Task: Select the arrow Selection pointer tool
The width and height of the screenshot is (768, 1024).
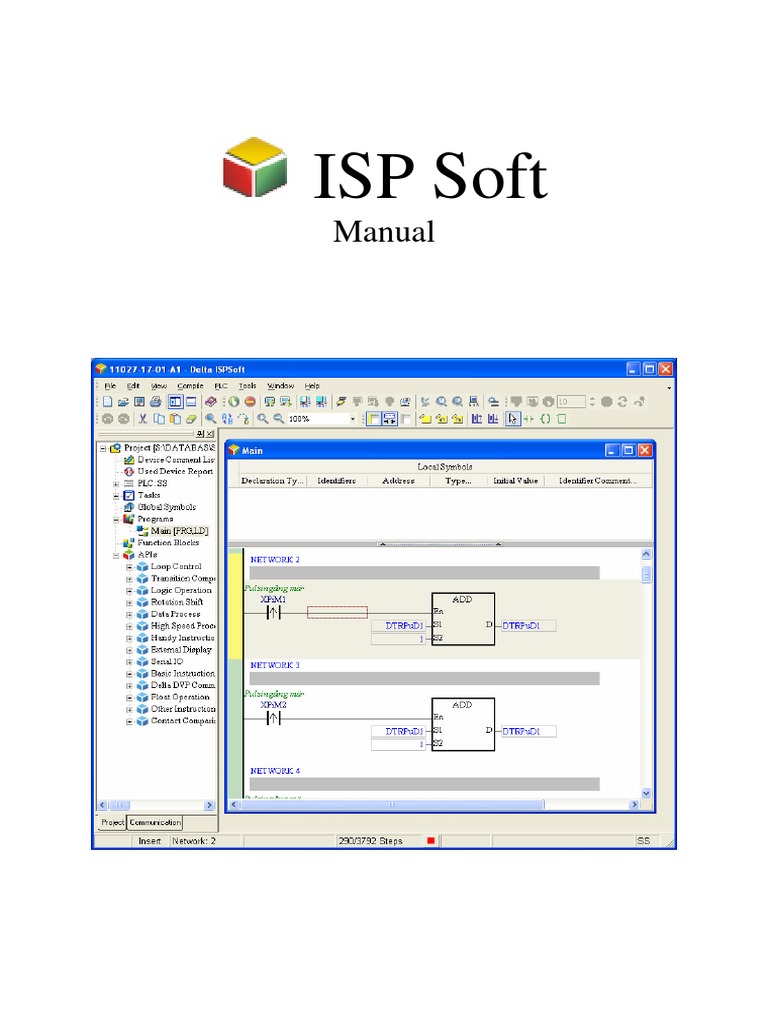Action: click(513, 419)
